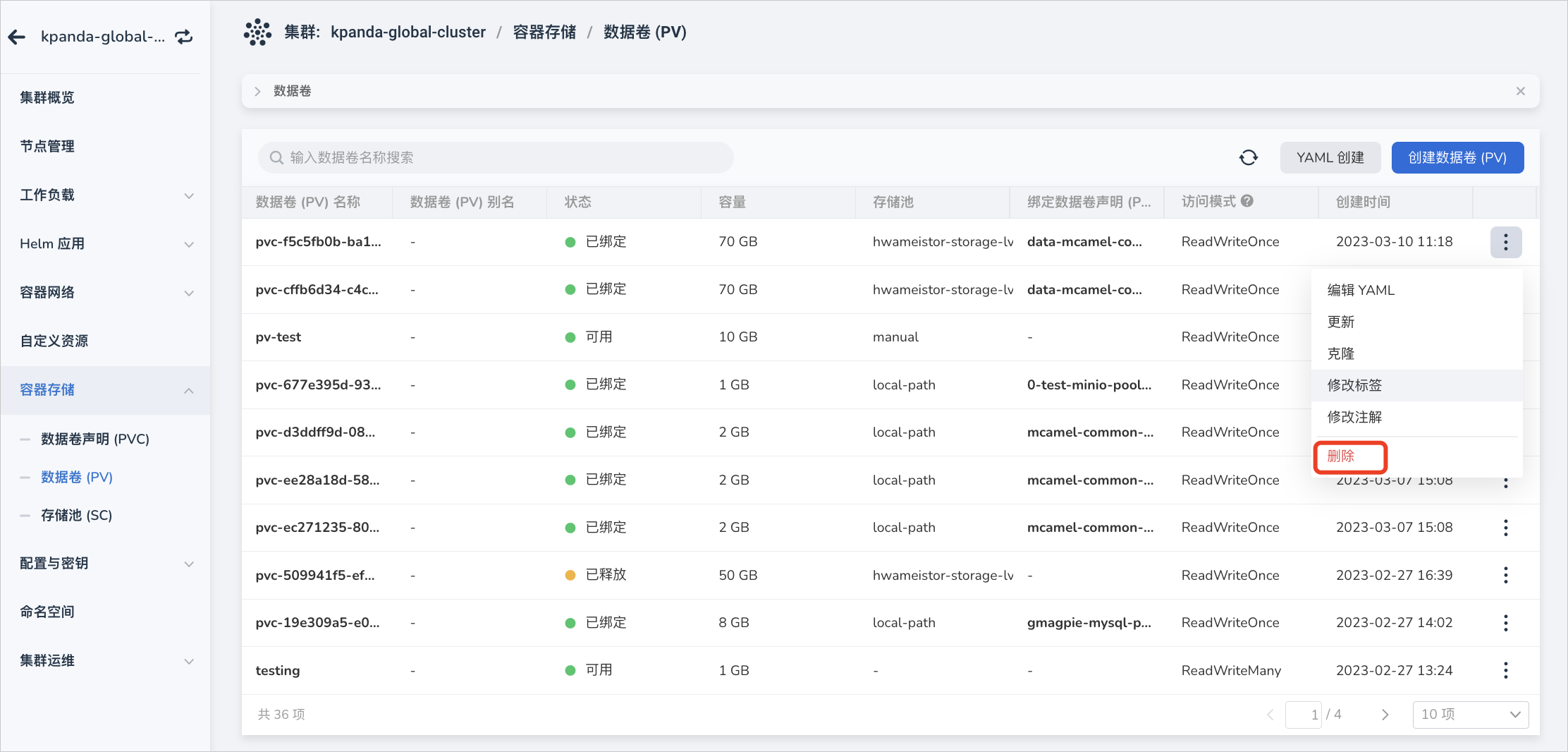The image size is (1568, 752).
Task: Click 容器存储 breadcrumb link
Action: click(x=544, y=32)
